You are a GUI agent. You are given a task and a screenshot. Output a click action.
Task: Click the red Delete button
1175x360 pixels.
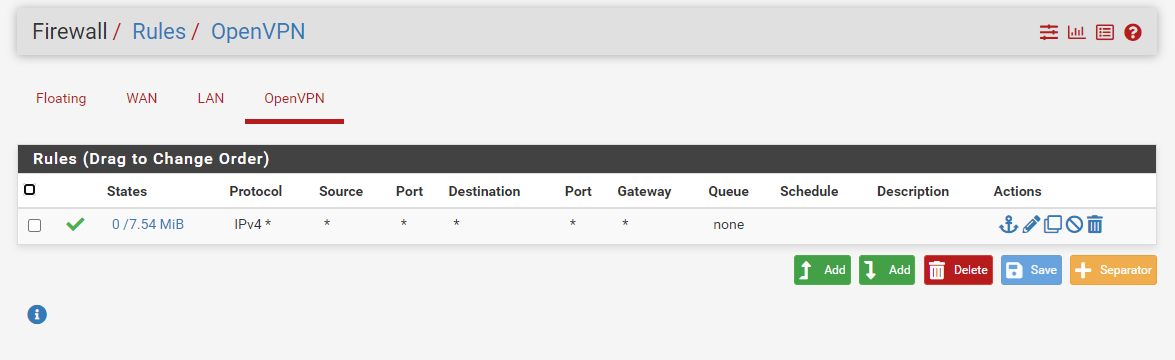[x=958, y=270]
